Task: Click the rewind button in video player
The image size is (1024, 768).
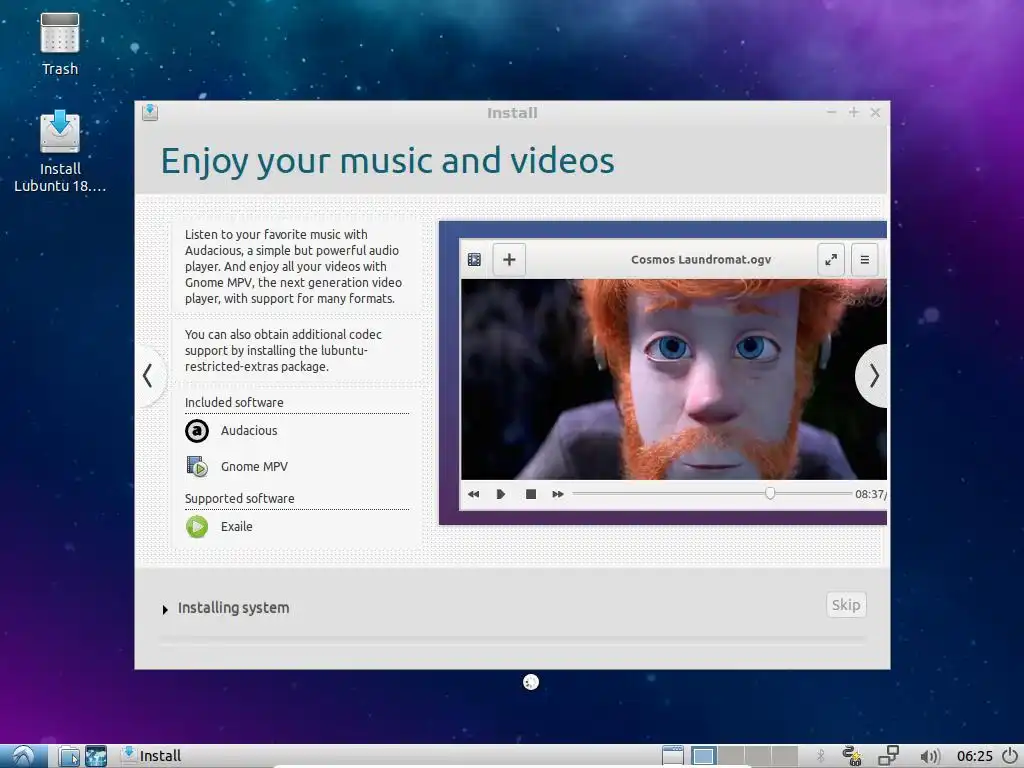Action: (x=473, y=494)
